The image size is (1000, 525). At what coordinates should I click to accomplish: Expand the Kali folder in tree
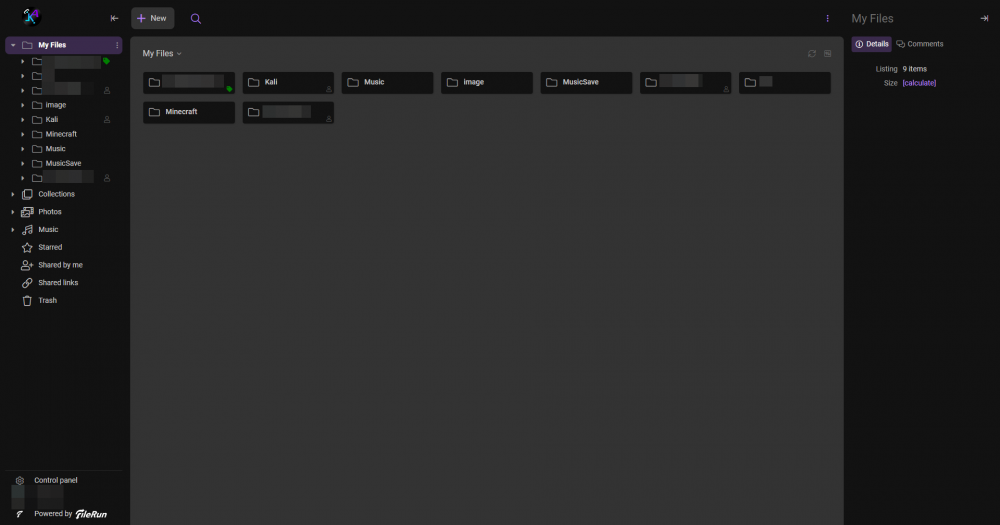coord(22,120)
